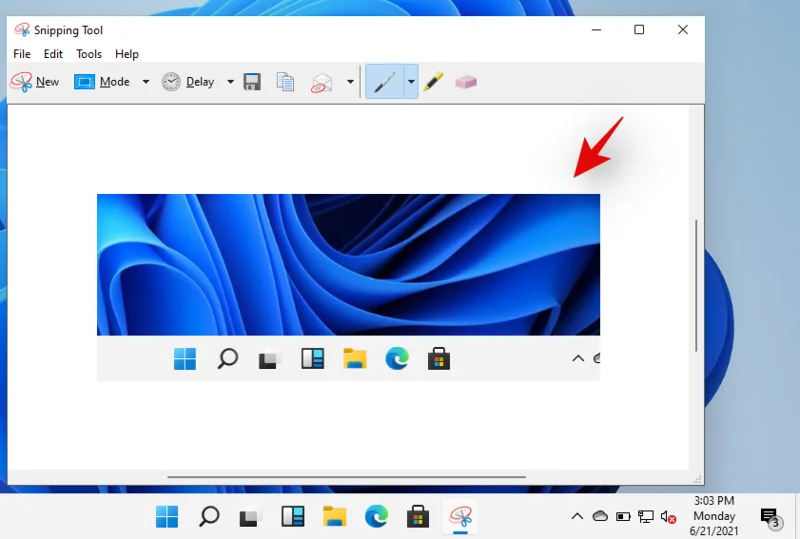
Task: Minimize the Snipping Tool window
Action: [x=596, y=30]
